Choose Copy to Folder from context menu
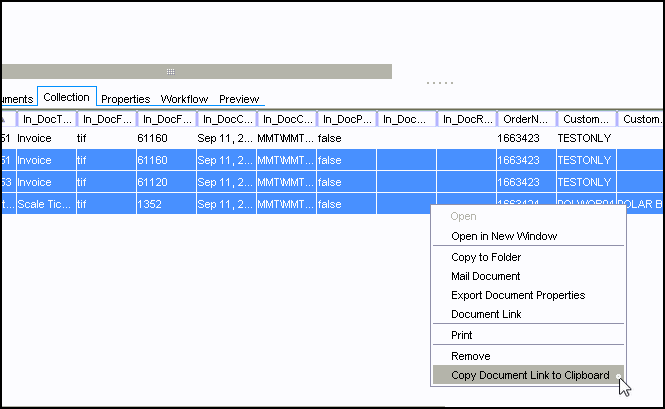The height and width of the screenshot is (409, 665). 486,257
